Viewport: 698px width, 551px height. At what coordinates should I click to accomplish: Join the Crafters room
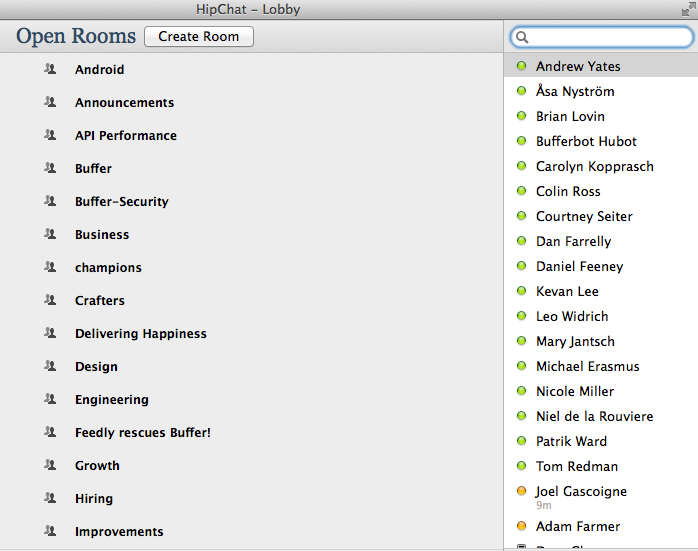click(100, 300)
